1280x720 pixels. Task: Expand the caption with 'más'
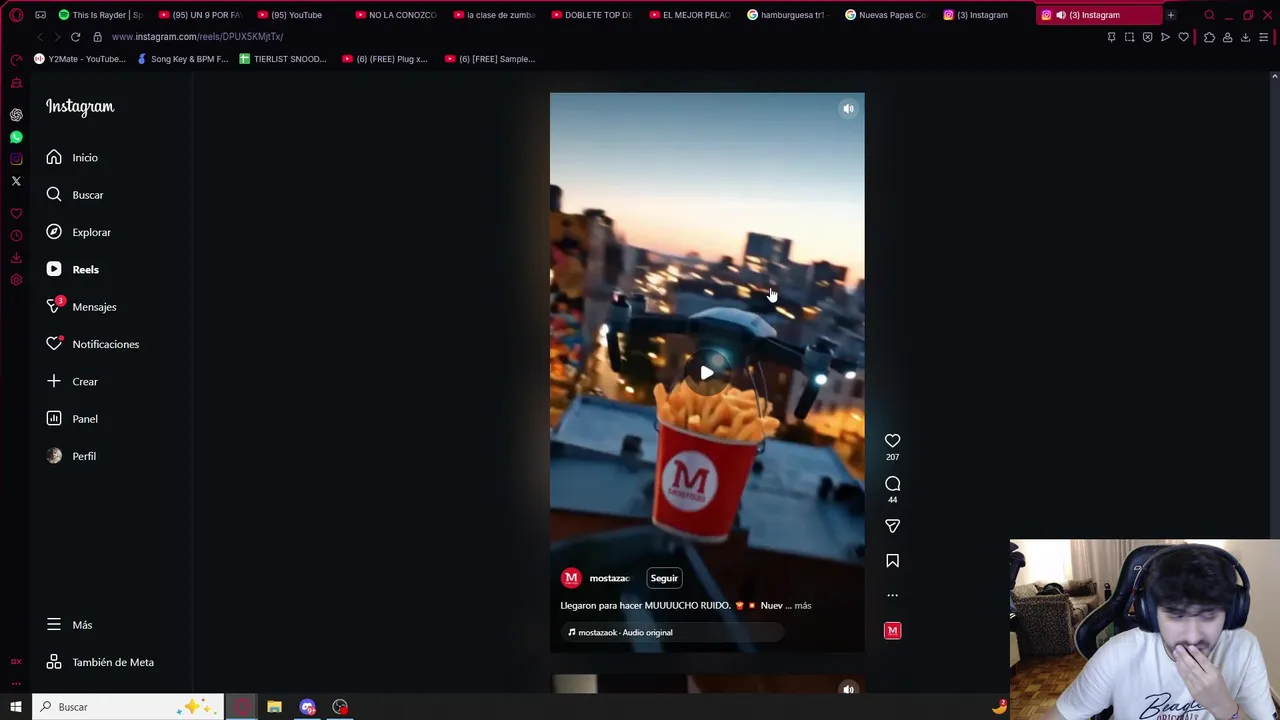pyautogui.click(x=803, y=605)
